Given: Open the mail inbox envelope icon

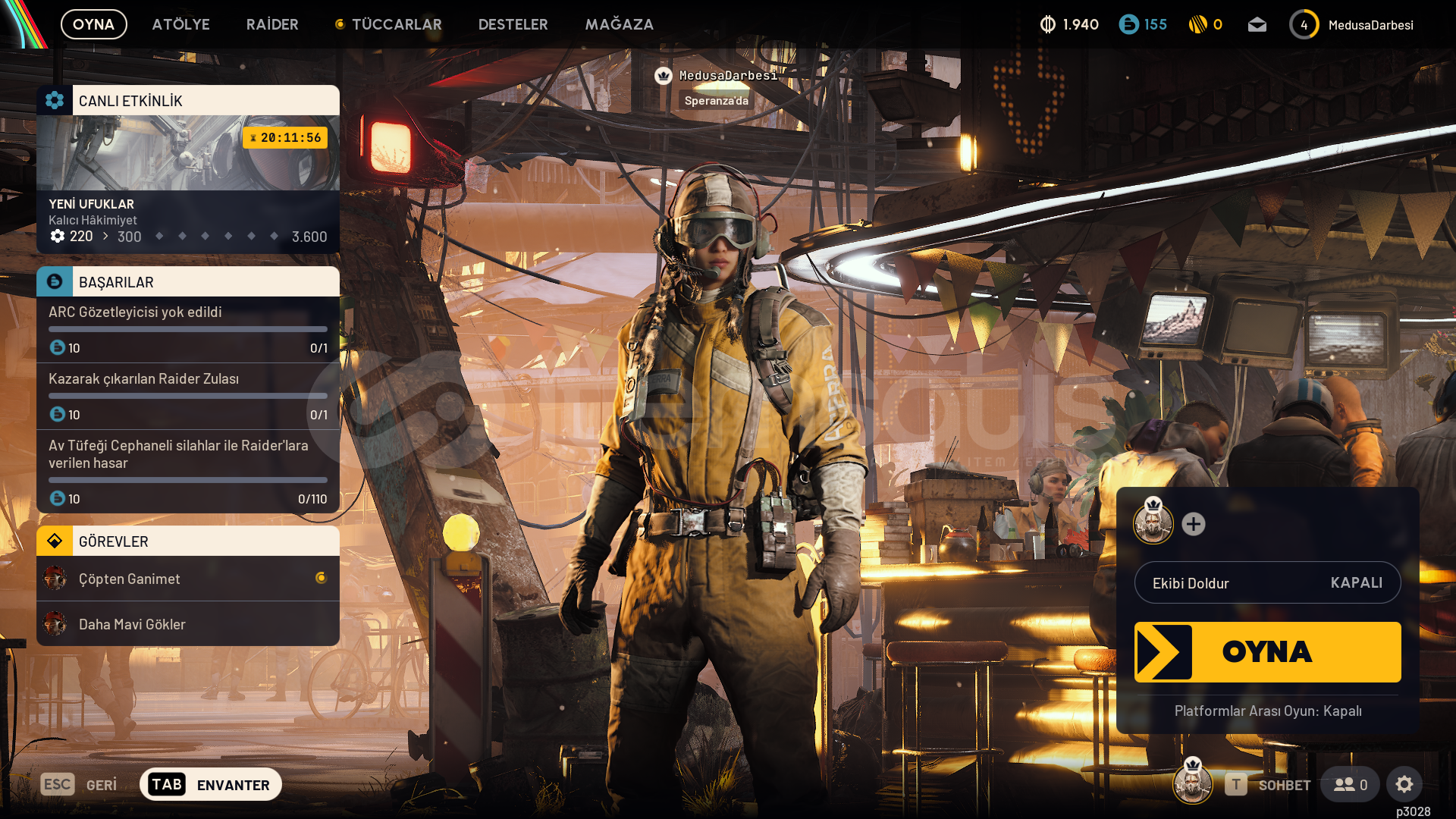Looking at the screenshot, I should coord(1257,25).
